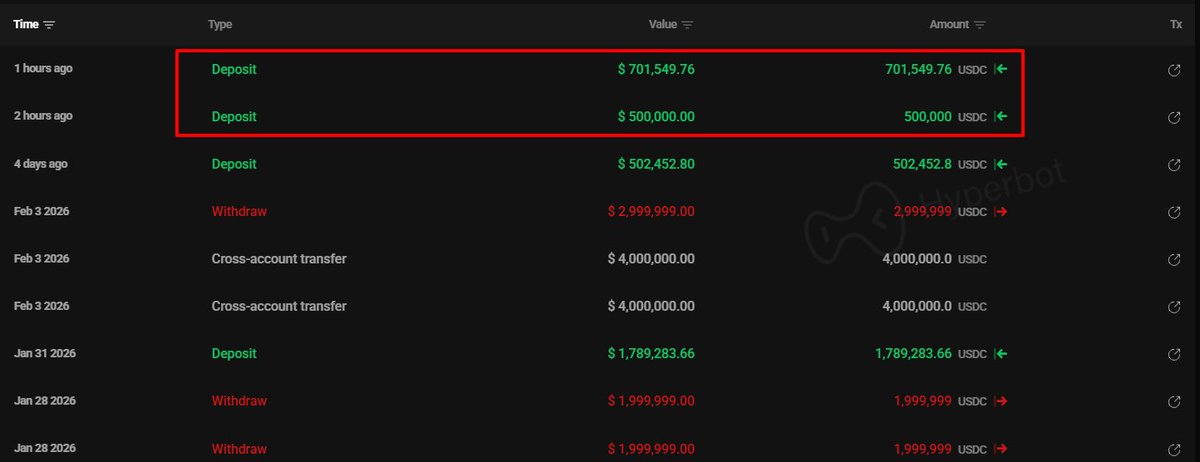Screen dimensions: 1200x462
Task: Open transaction link for the $2,999,999.00 withdraw
Action: (x=1176, y=212)
